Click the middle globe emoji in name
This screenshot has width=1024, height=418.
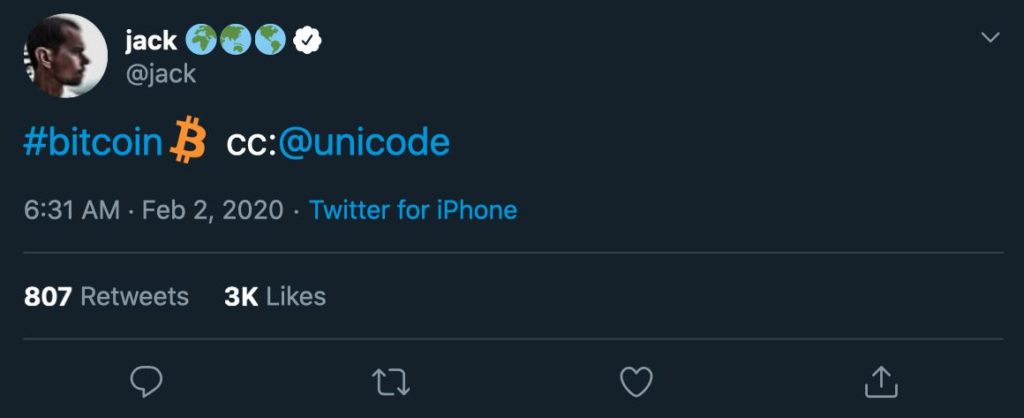(237, 40)
